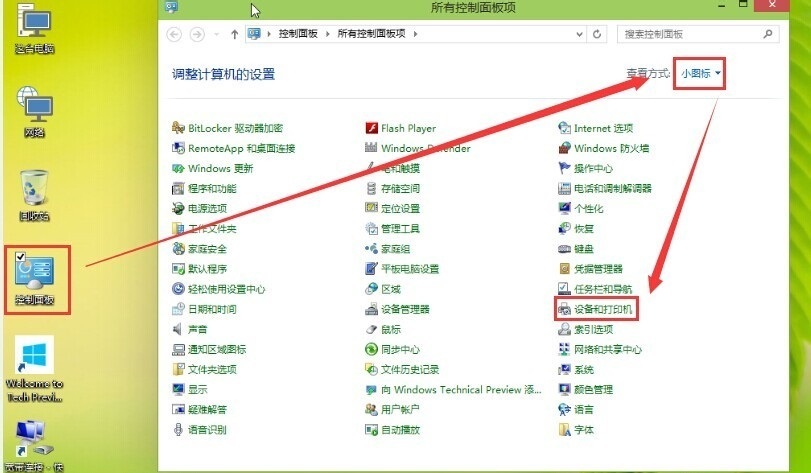Open the 疑难解答 link
Viewport: 811px width, 473px height.
click(x=207, y=410)
